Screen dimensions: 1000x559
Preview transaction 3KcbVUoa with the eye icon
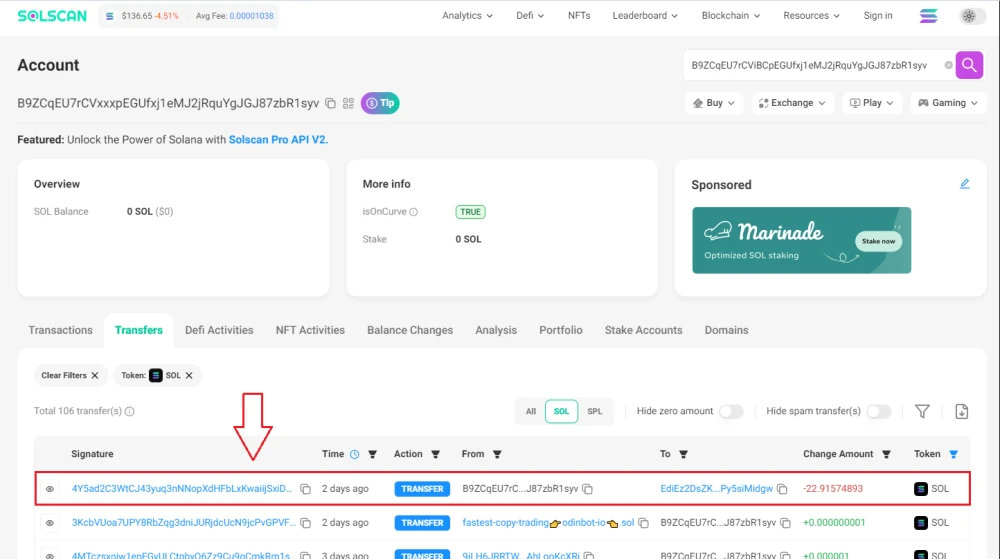[x=50, y=523]
